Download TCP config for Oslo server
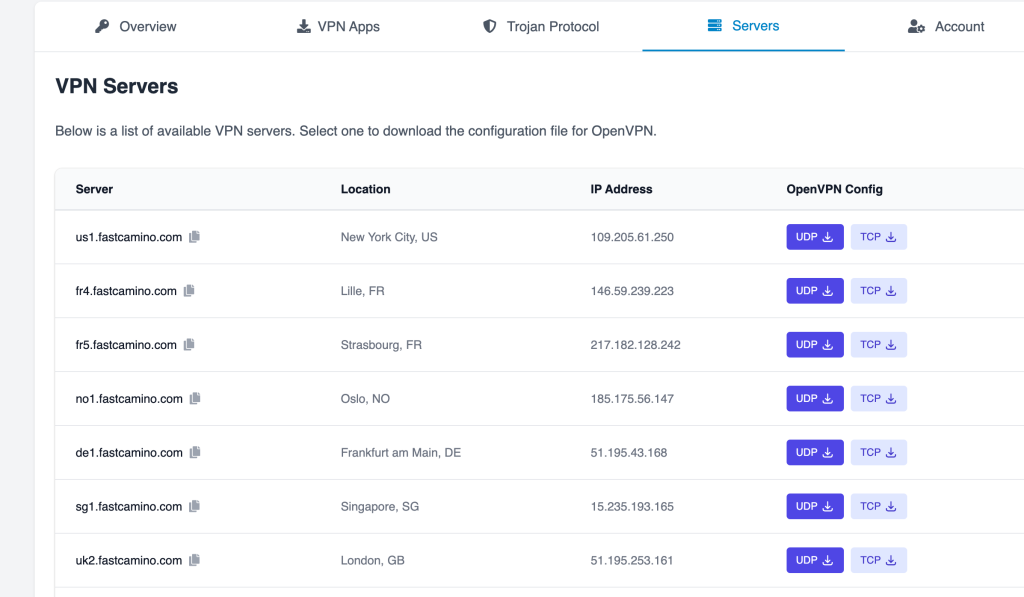The height and width of the screenshot is (597, 1024). (878, 399)
